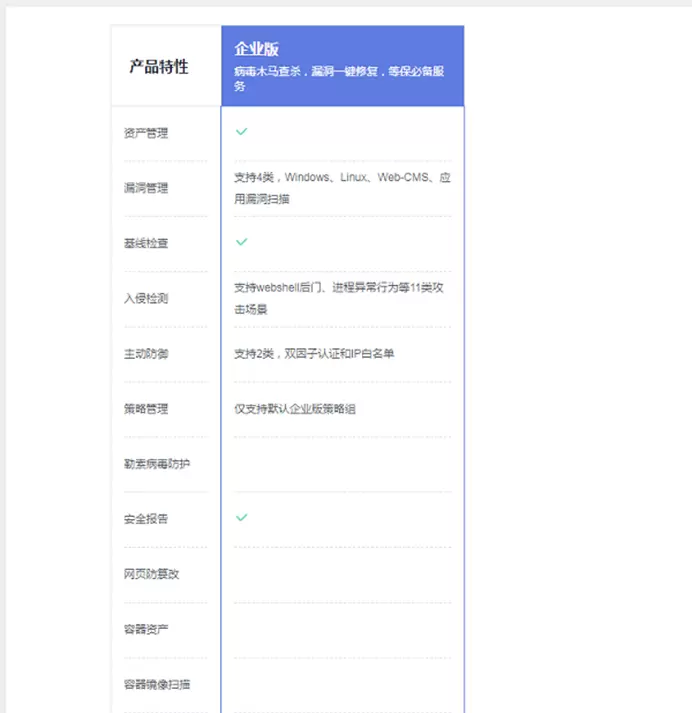This screenshot has height=713, width=692.
Task: Click the 双因子认证和IP白名单 description text
Action: point(314,353)
